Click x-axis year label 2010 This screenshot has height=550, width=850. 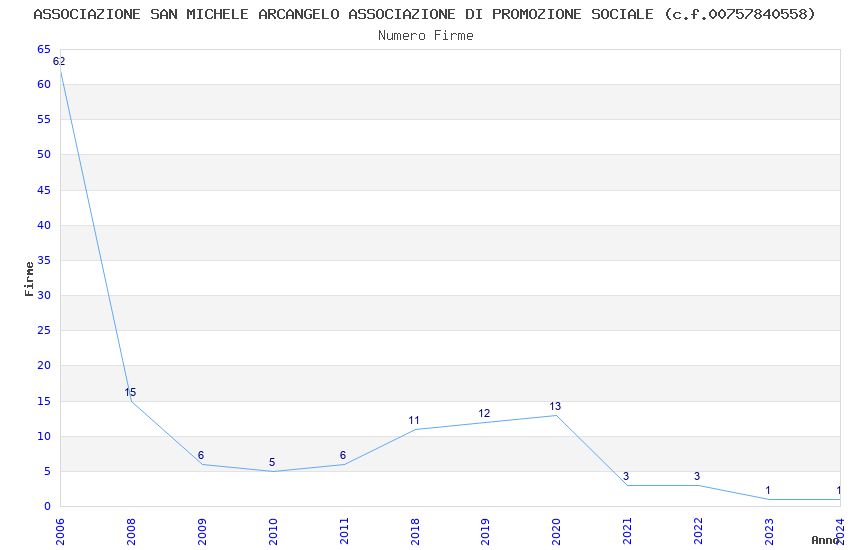[x=273, y=531]
